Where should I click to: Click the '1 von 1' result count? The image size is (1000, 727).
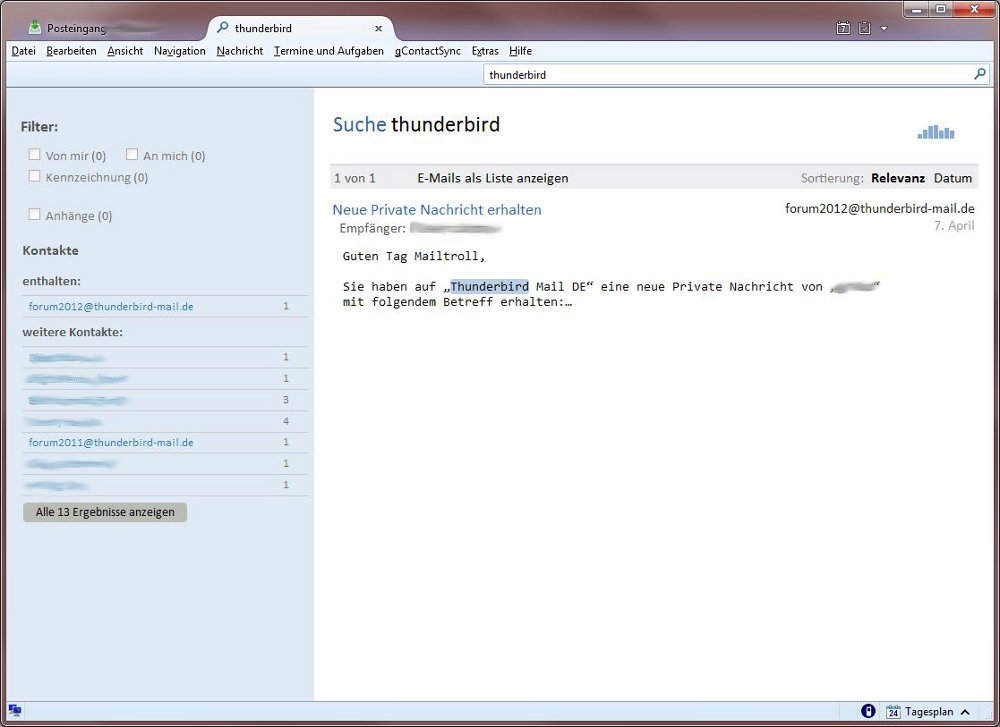click(355, 178)
